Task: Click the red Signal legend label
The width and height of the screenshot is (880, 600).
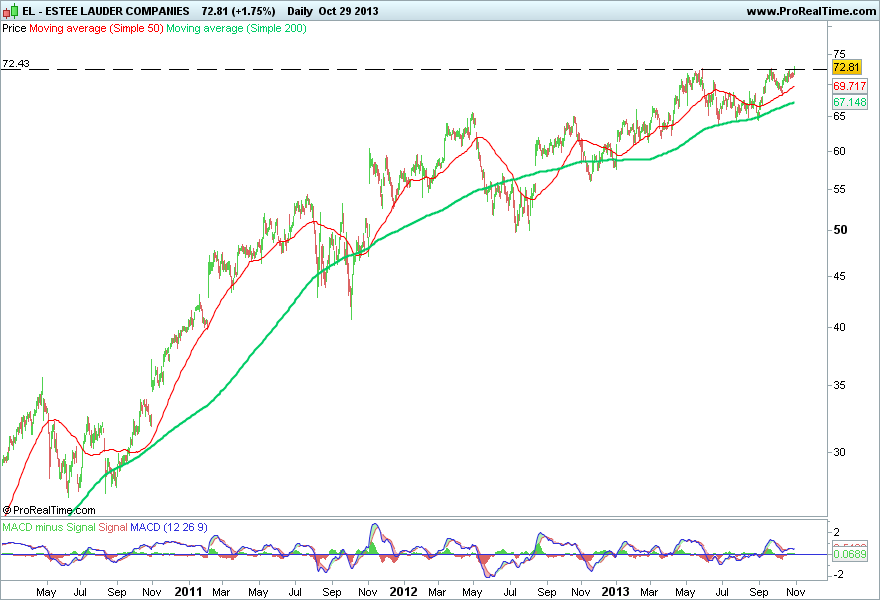Action: click(113, 527)
